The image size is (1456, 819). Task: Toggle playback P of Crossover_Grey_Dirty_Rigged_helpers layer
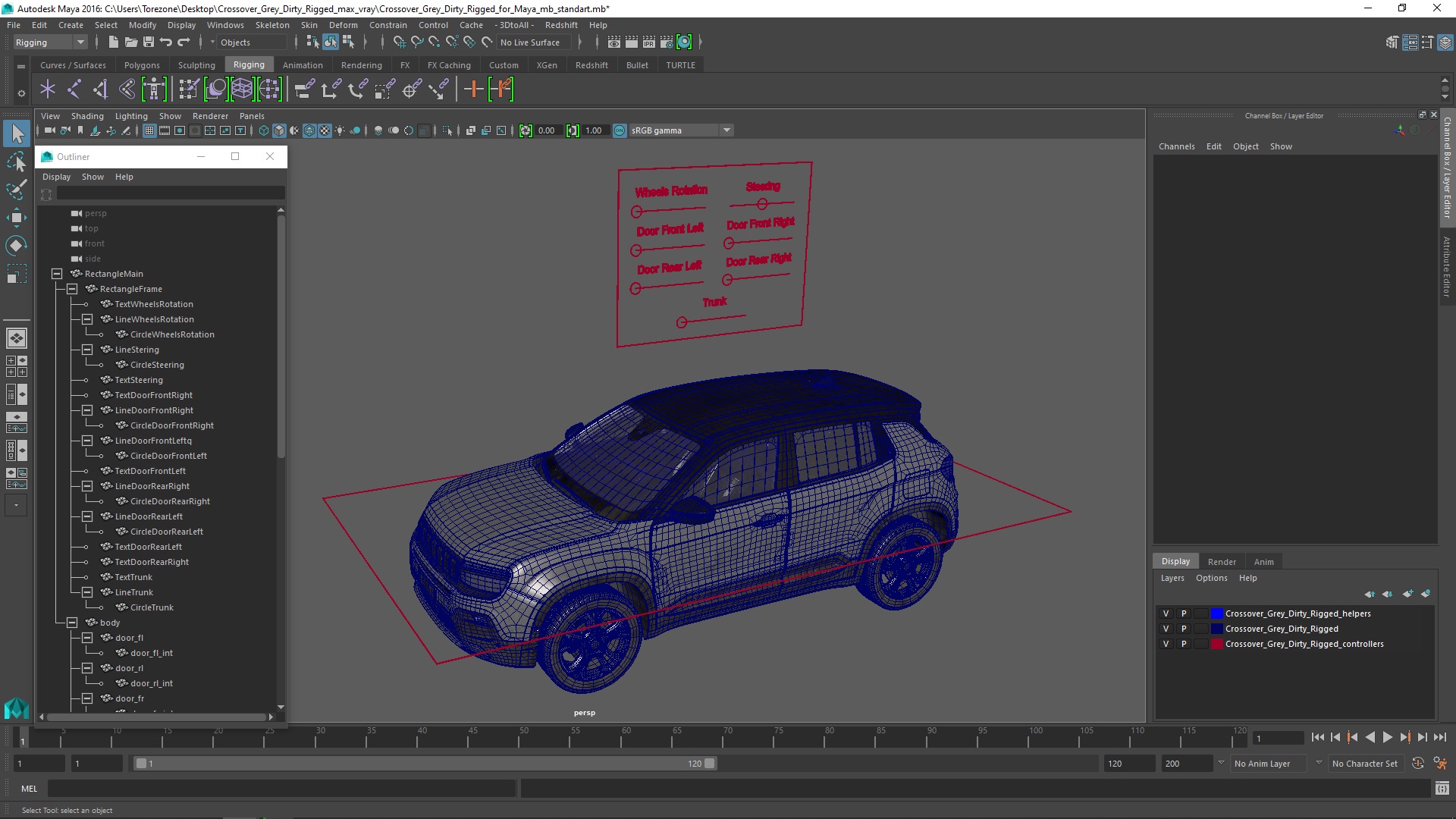click(1183, 613)
